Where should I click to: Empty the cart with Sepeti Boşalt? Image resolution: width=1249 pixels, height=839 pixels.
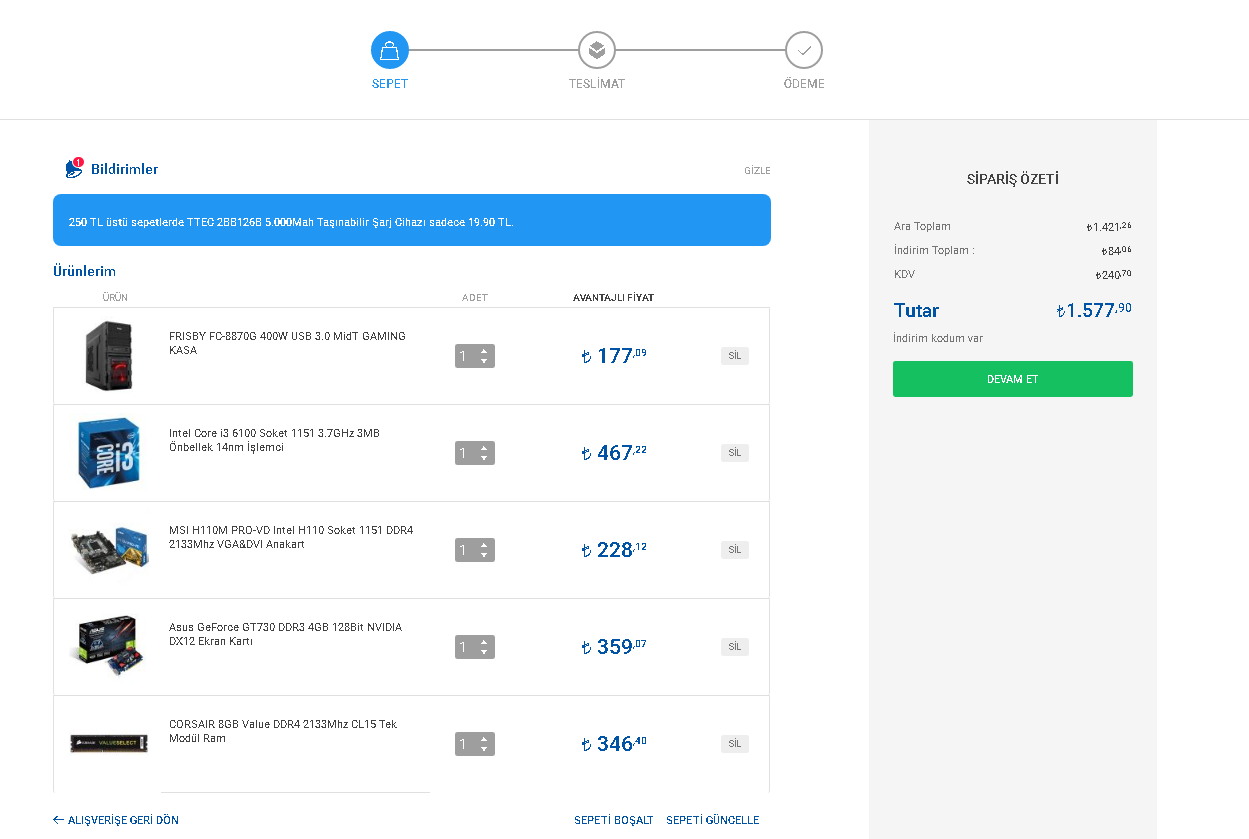click(x=613, y=820)
